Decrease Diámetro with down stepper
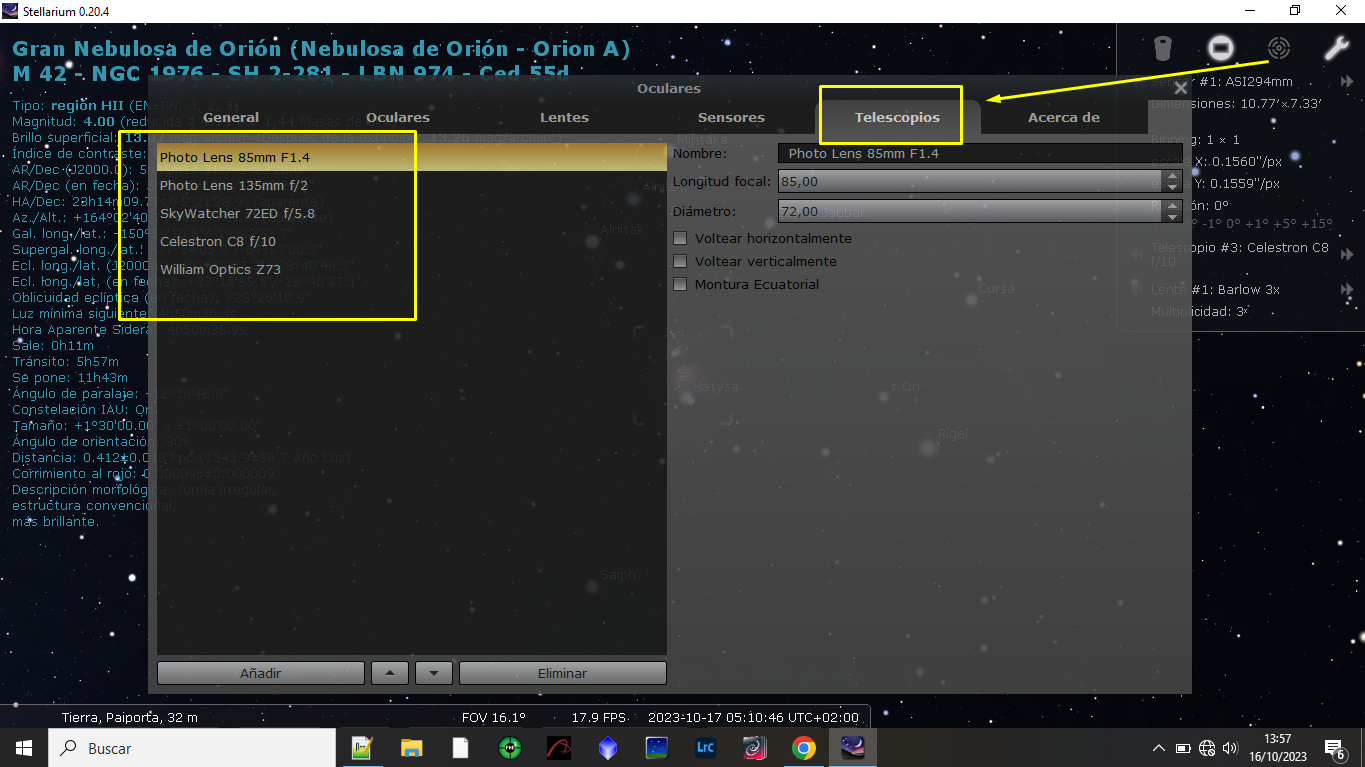 (x=1173, y=217)
